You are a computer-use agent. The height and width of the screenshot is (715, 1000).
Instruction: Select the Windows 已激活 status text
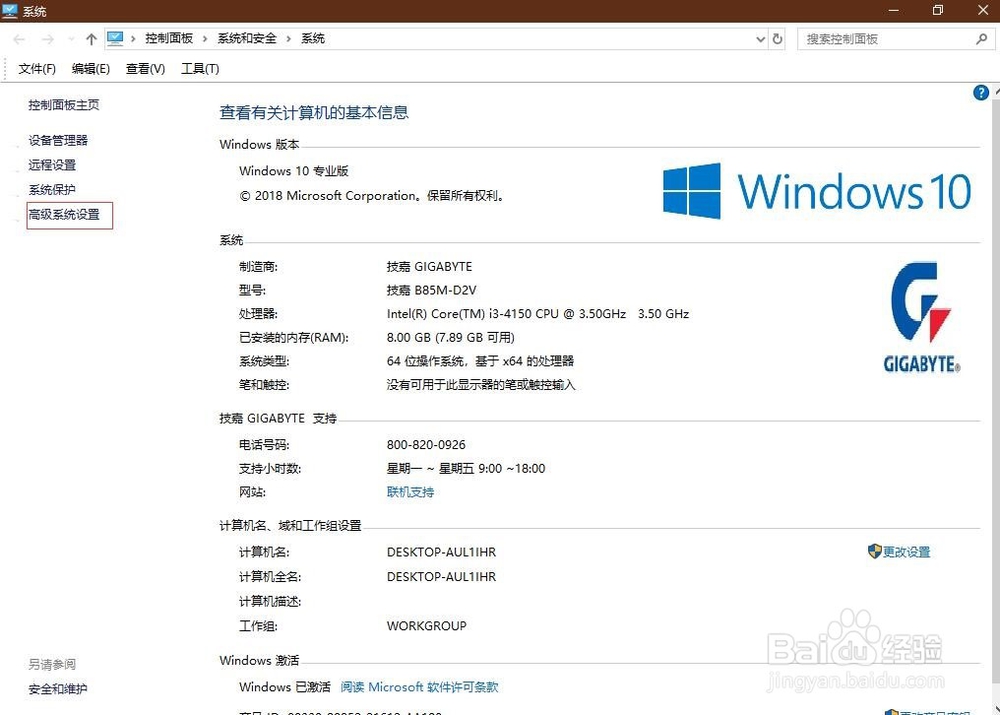pyautogui.click(x=284, y=687)
